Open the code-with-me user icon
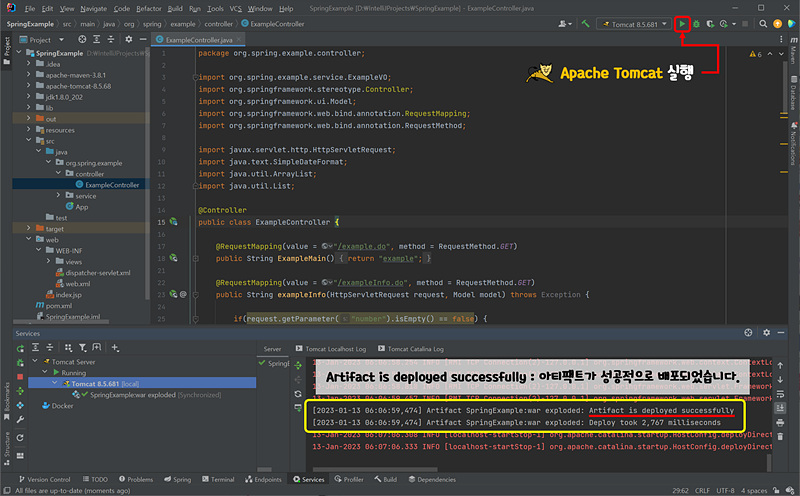This screenshot has height=496, width=800. 564,24
